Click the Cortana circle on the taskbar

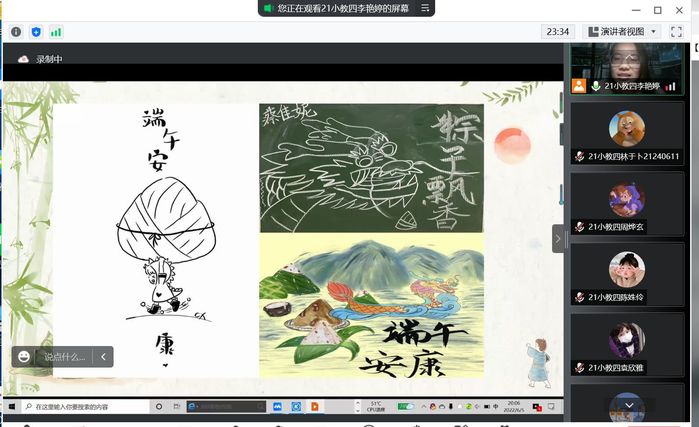coord(159,407)
